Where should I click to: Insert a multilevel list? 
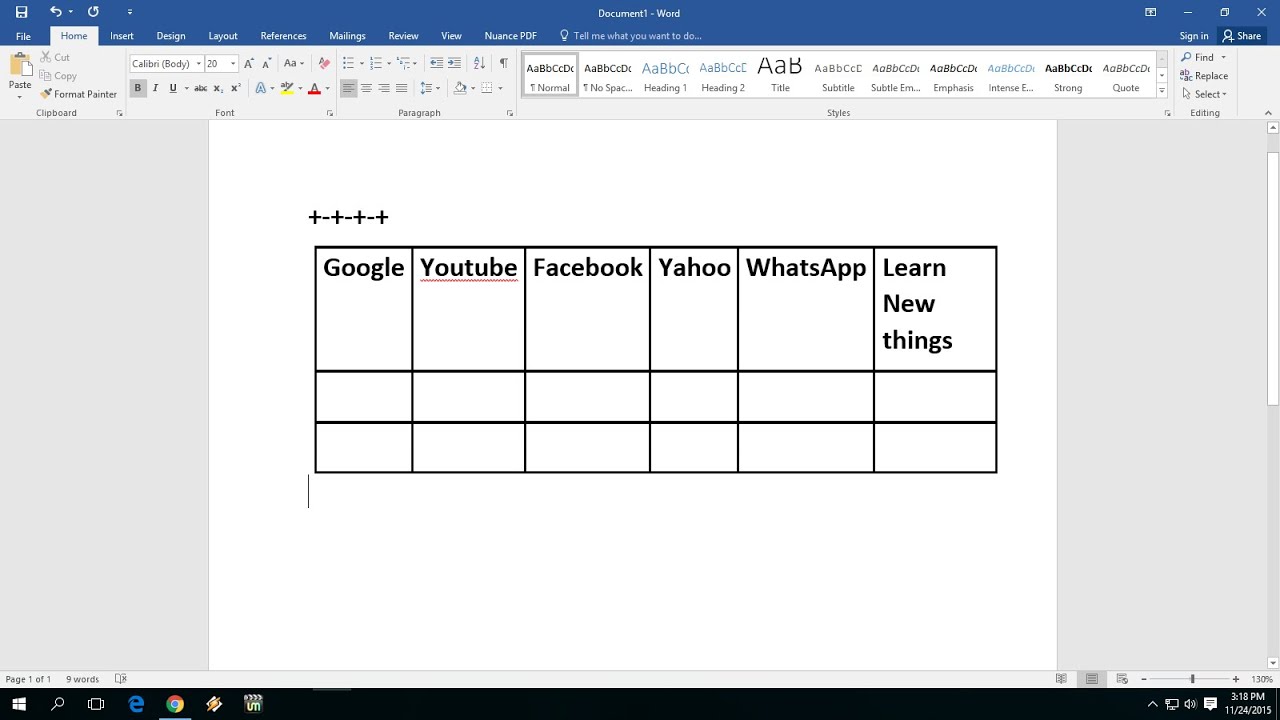click(x=403, y=64)
